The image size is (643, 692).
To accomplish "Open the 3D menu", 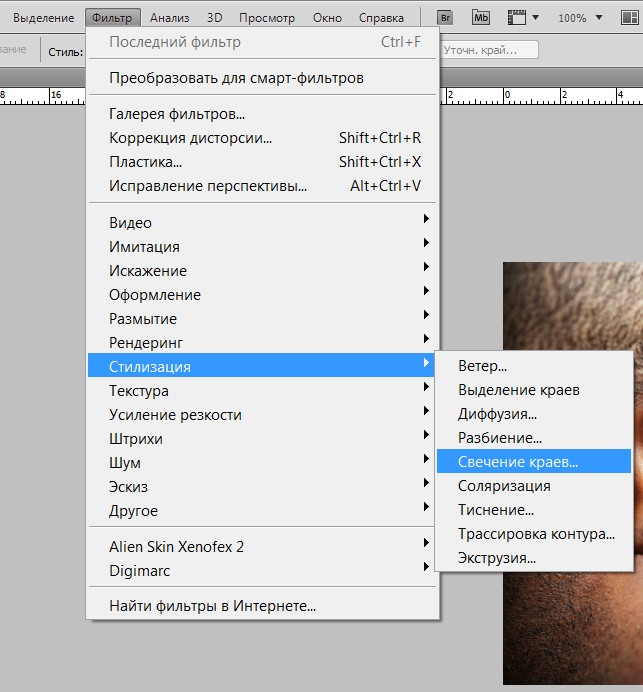I will point(214,18).
